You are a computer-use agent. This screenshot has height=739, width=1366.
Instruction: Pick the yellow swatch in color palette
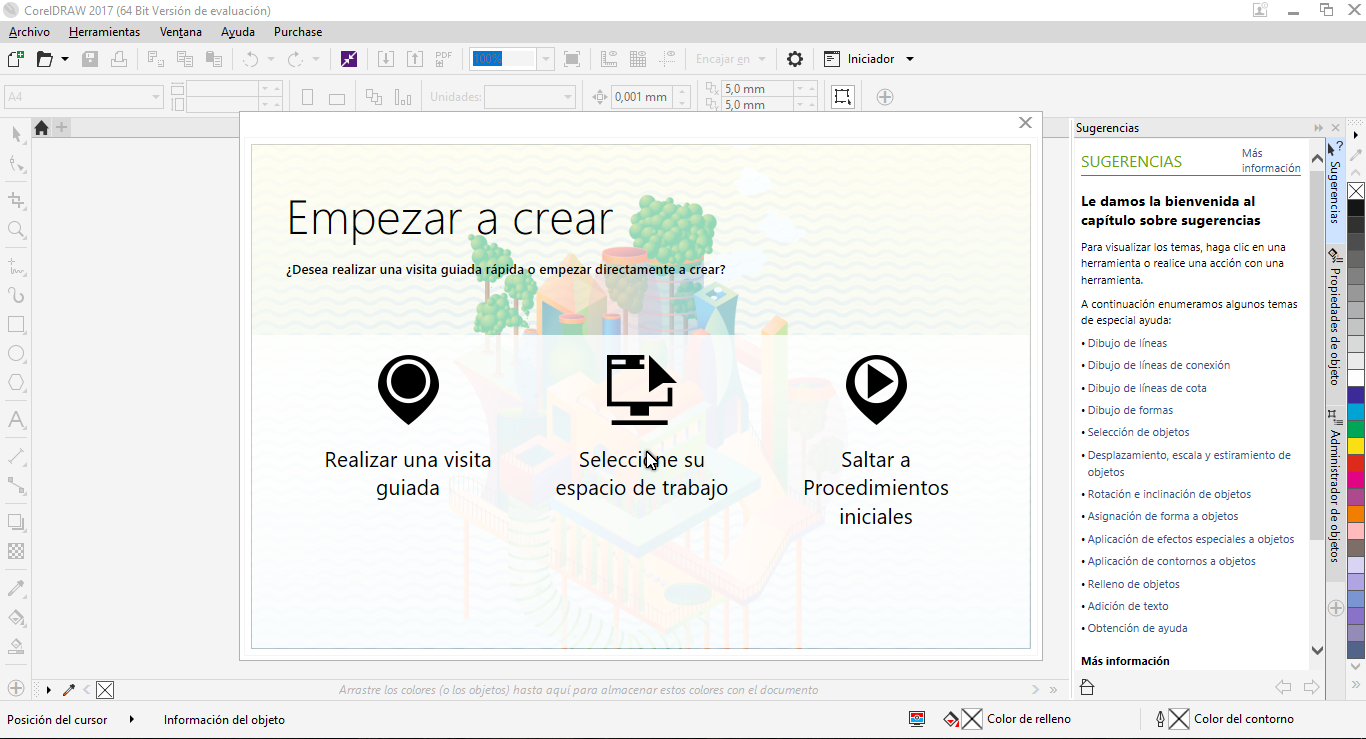[x=1356, y=446]
